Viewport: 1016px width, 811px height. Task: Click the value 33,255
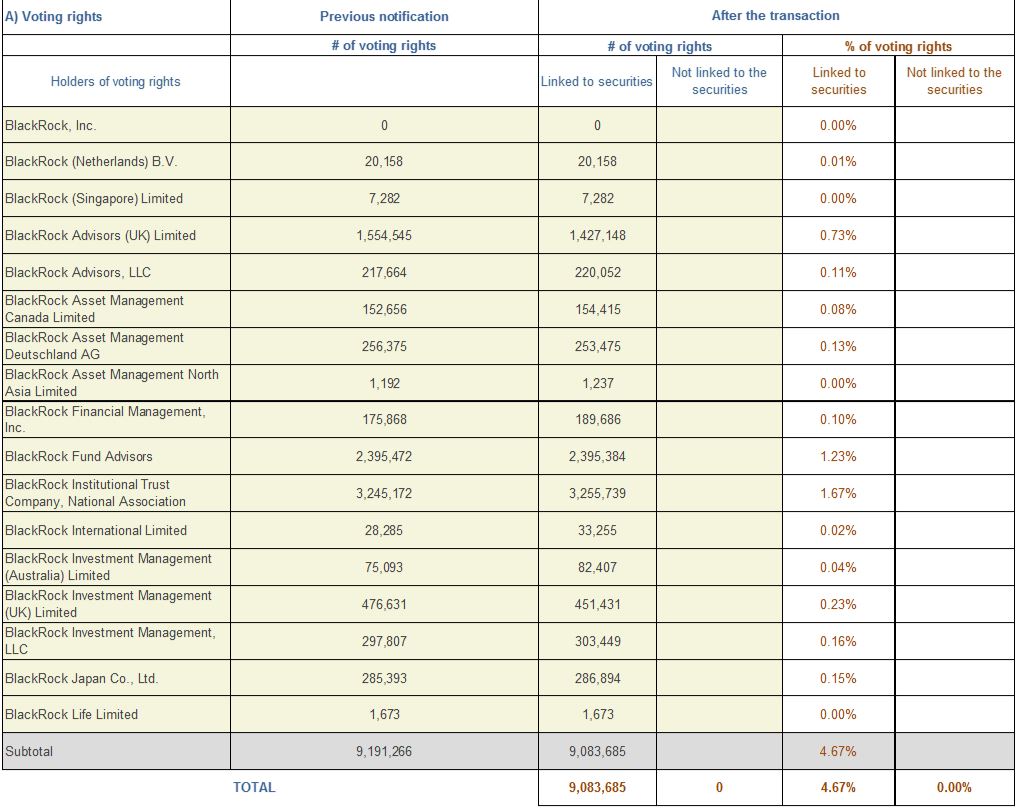point(597,531)
